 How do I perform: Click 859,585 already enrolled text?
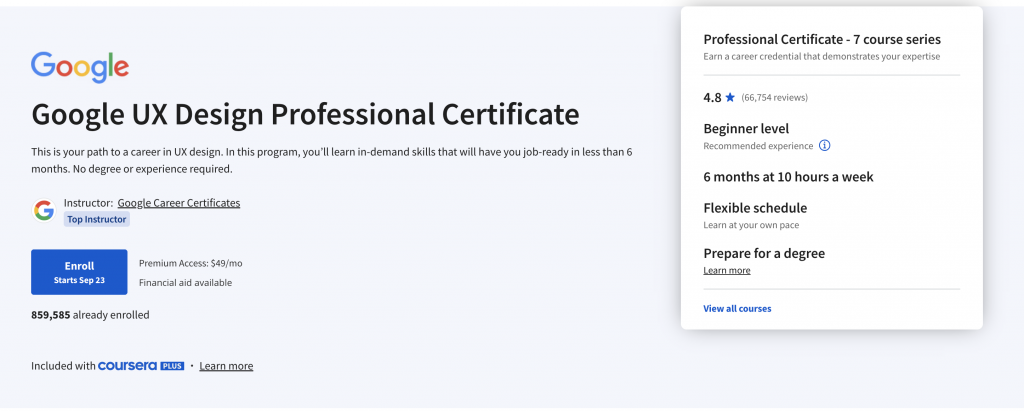[x=90, y=315]
